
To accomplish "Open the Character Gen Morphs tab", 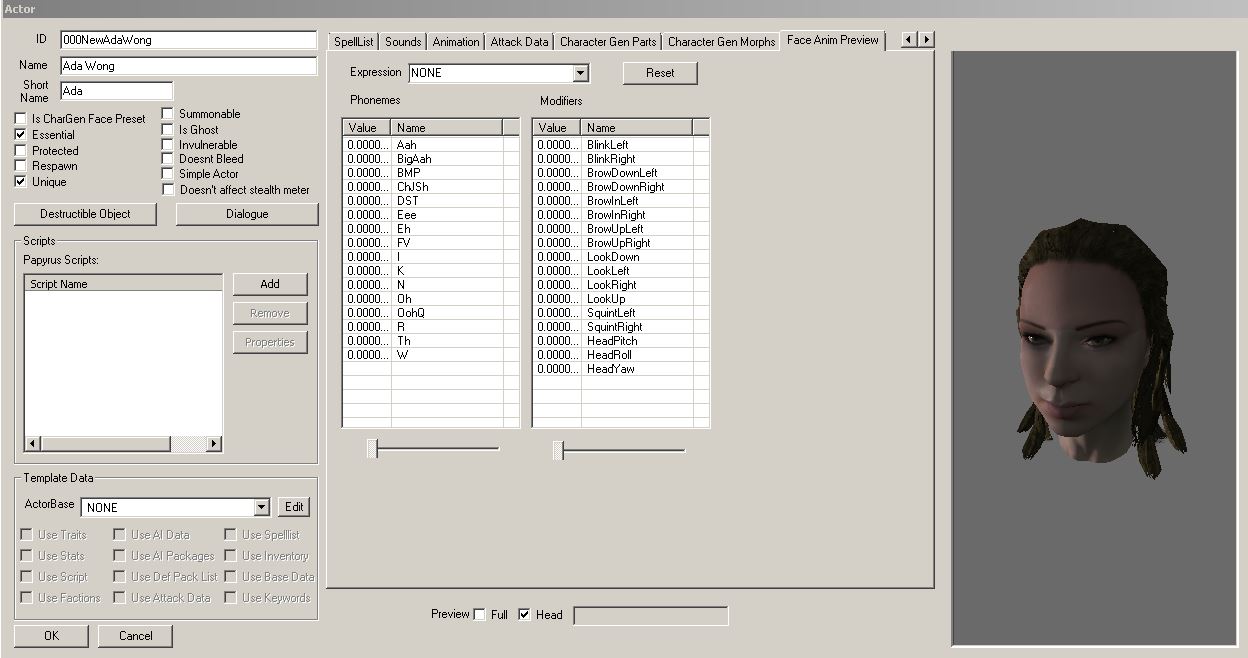I will tap(721, 42).
